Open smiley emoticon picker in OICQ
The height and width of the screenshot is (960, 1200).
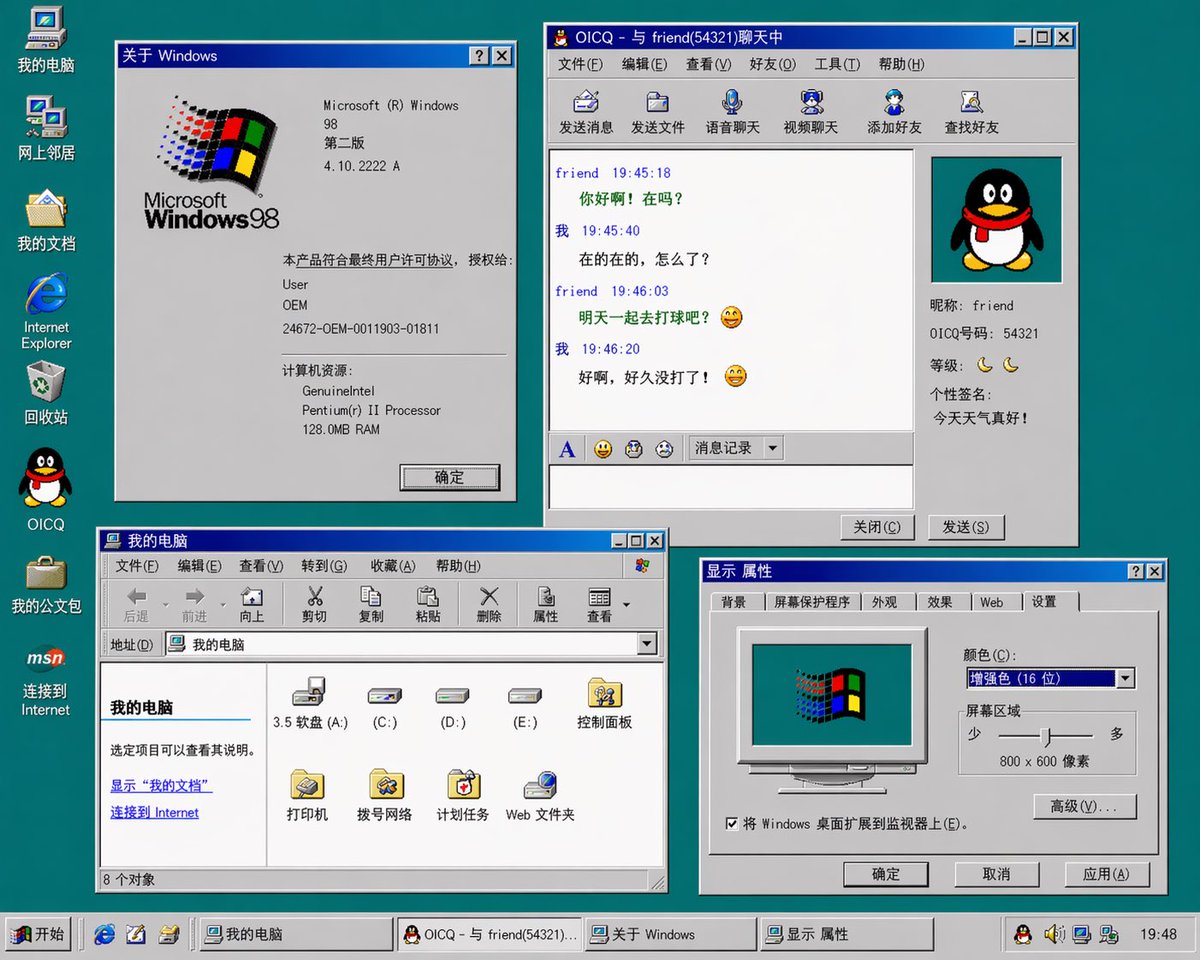point(603,449)
